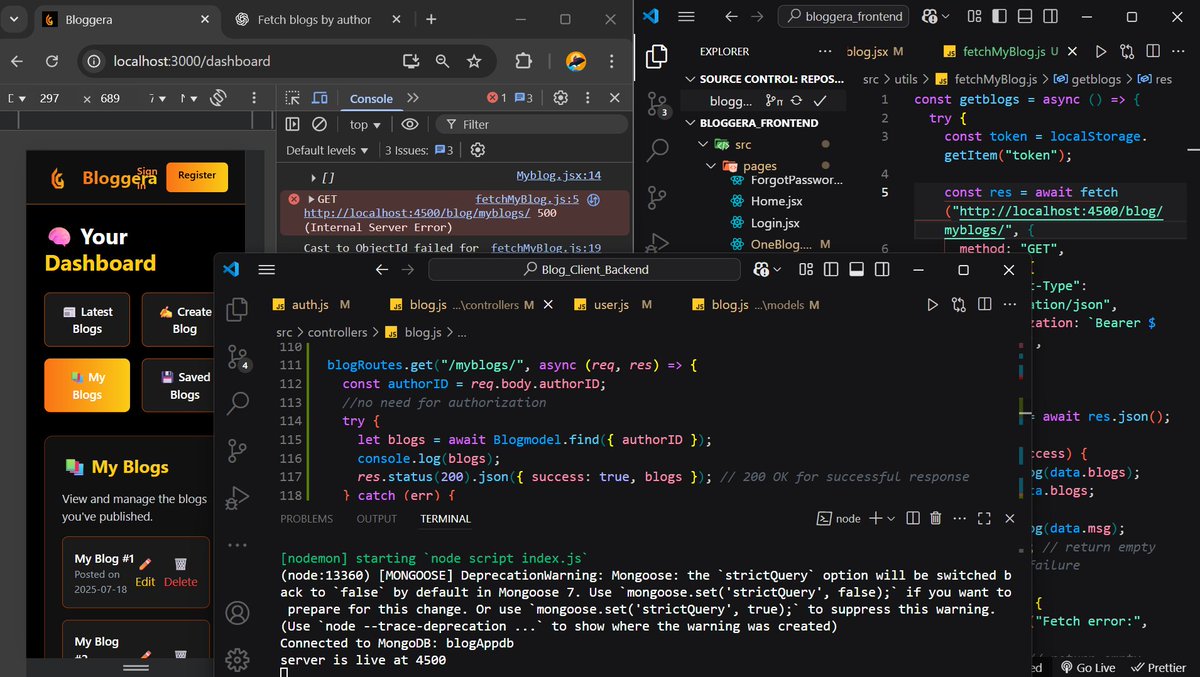Screen dimensions: 1200x677
Task: Collapse Source Control Repositories section
Action: (x=692, y=79)
